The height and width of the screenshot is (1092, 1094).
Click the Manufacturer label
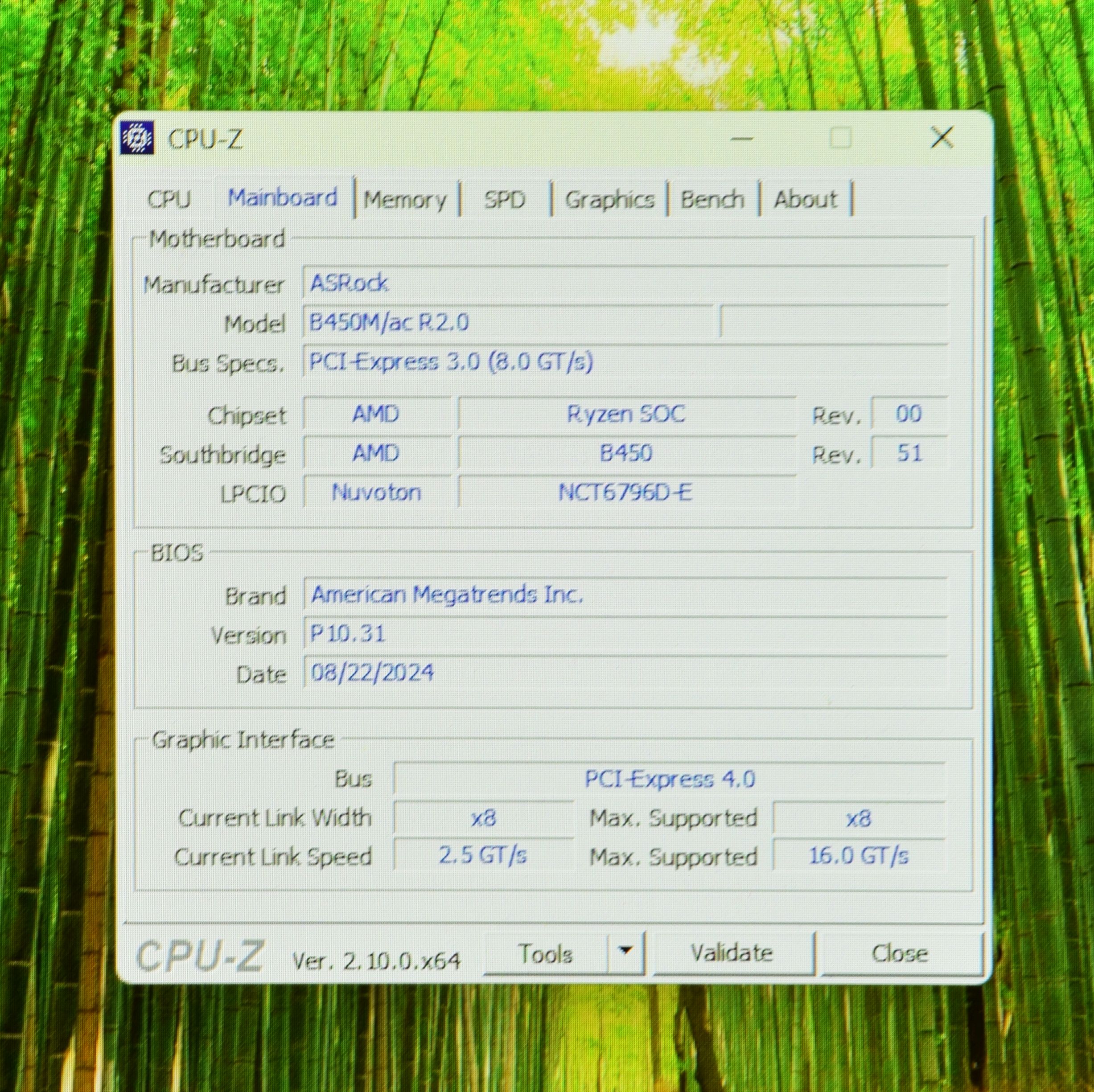click(214, 285)
